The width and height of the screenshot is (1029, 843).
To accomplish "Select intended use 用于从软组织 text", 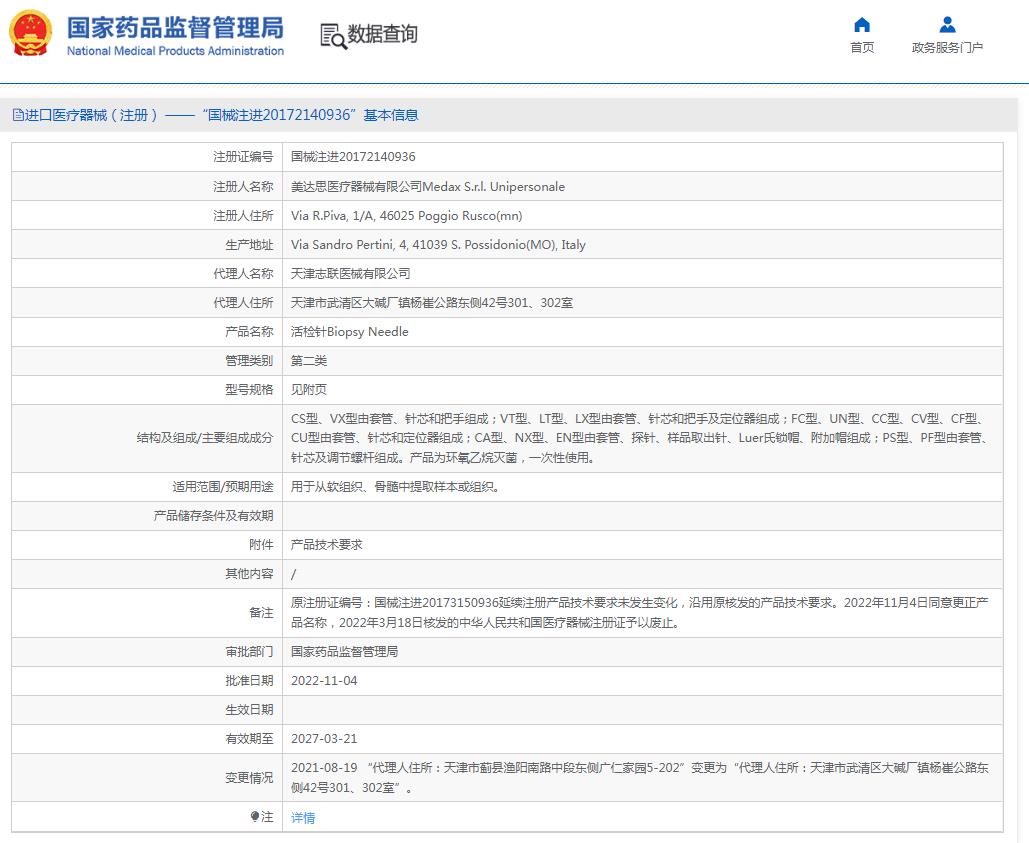I will coord(395,487).
